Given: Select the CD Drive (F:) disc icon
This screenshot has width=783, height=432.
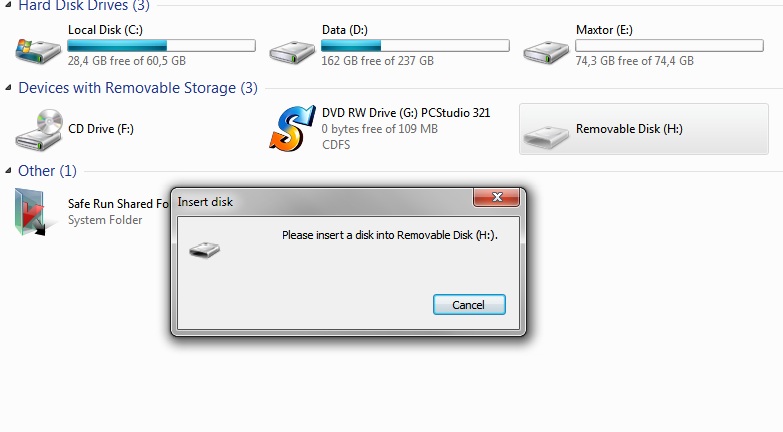Looking at the screenshot, I should coord(37,128).
